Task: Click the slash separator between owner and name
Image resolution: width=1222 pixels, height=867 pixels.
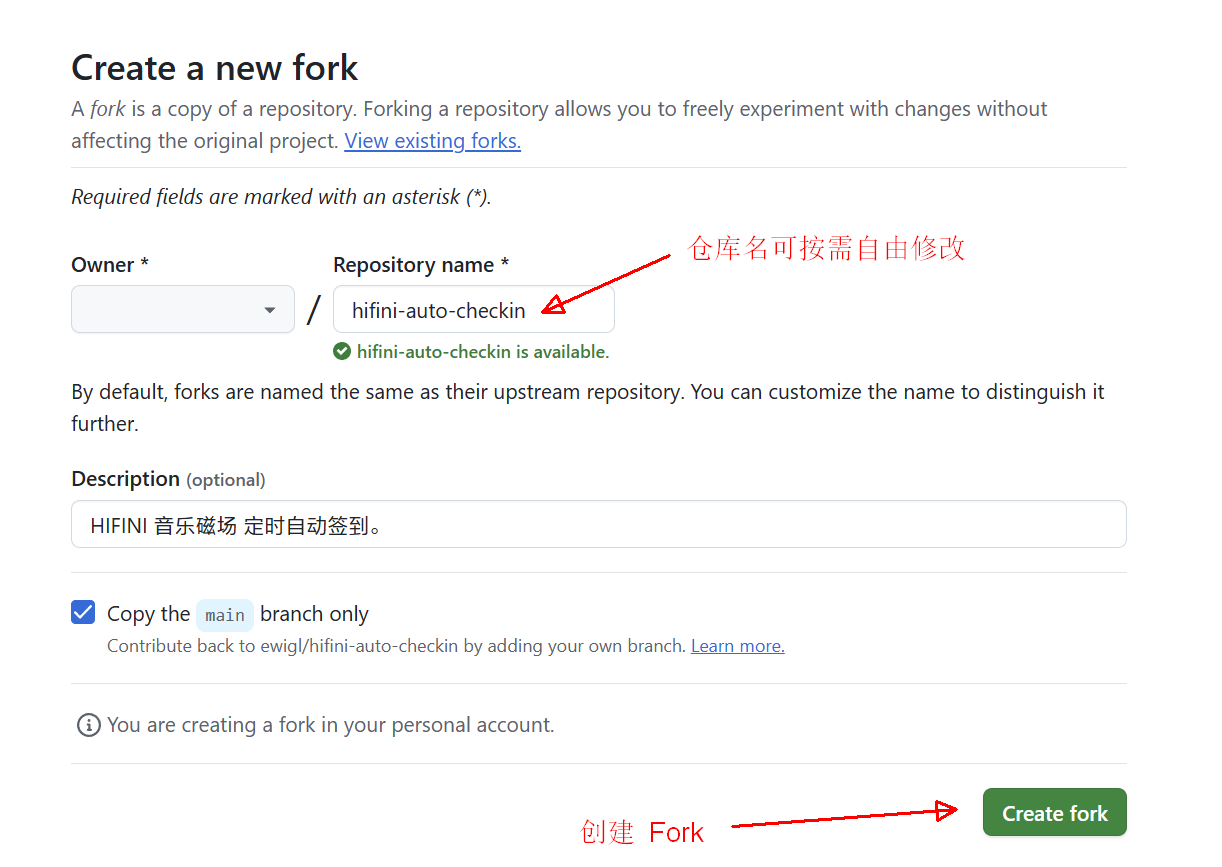Action: click(314, 310)
